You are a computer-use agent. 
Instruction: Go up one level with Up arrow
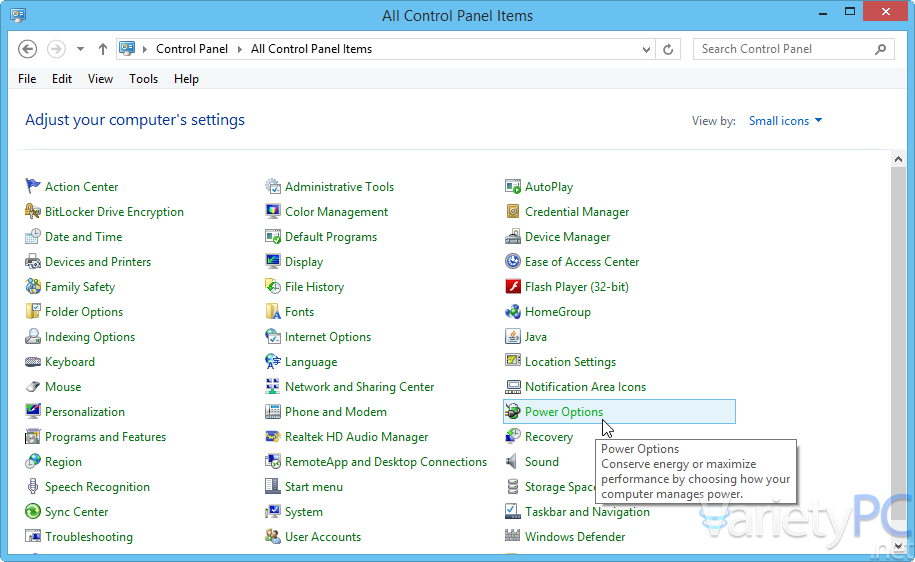tap(103, 49)
